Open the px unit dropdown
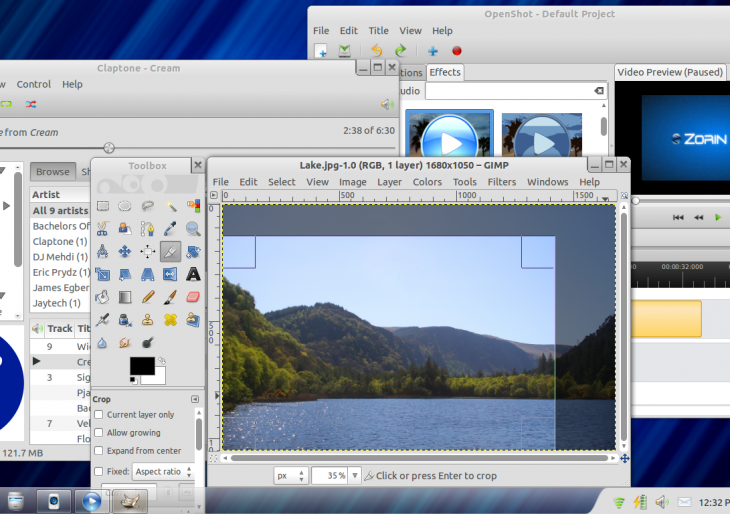Viewport: 730px width, 514px height. [290, 476]
